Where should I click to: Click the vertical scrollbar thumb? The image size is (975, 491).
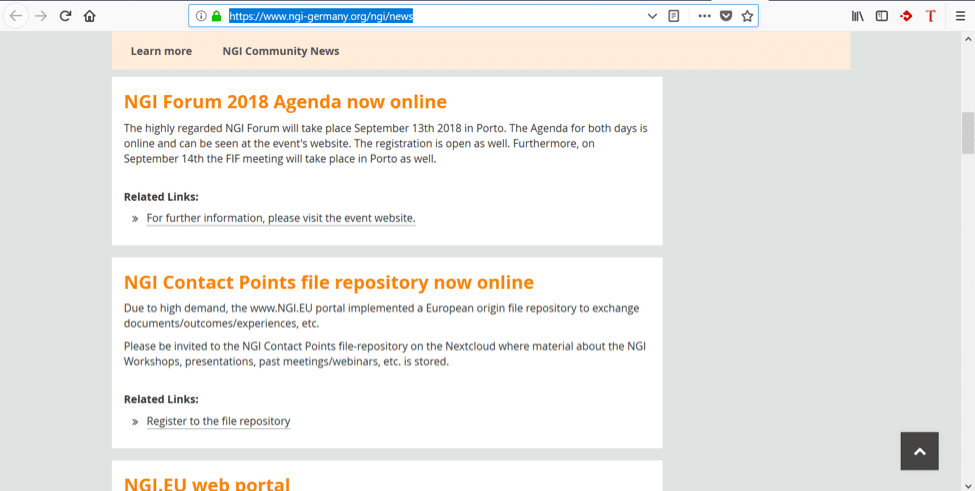pyautogui.click(x=968, y=133)
